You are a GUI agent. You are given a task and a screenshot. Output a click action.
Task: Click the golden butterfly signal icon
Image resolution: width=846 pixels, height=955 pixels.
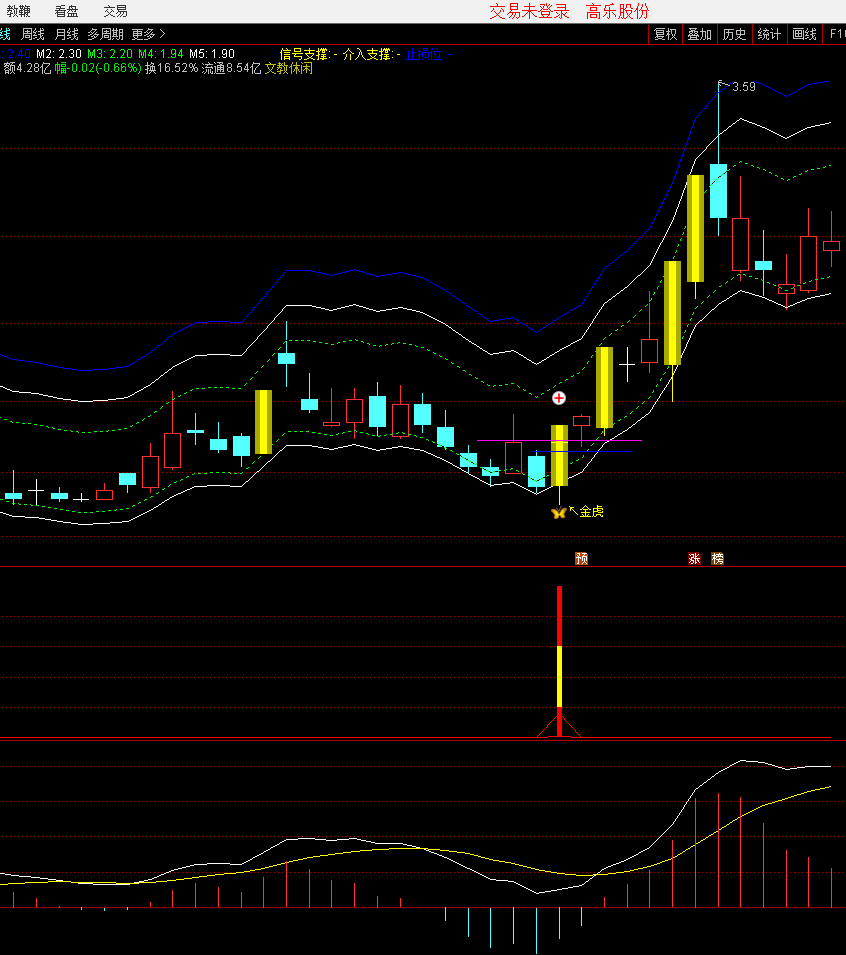coord(558,513)
